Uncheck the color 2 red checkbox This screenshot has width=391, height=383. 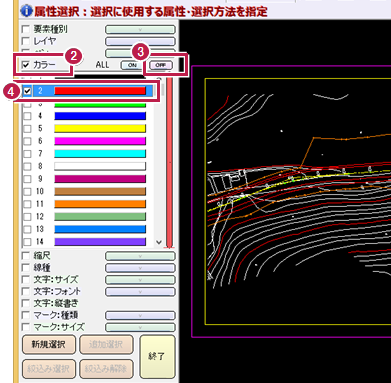pyautogui.click(x=27, y=91)
